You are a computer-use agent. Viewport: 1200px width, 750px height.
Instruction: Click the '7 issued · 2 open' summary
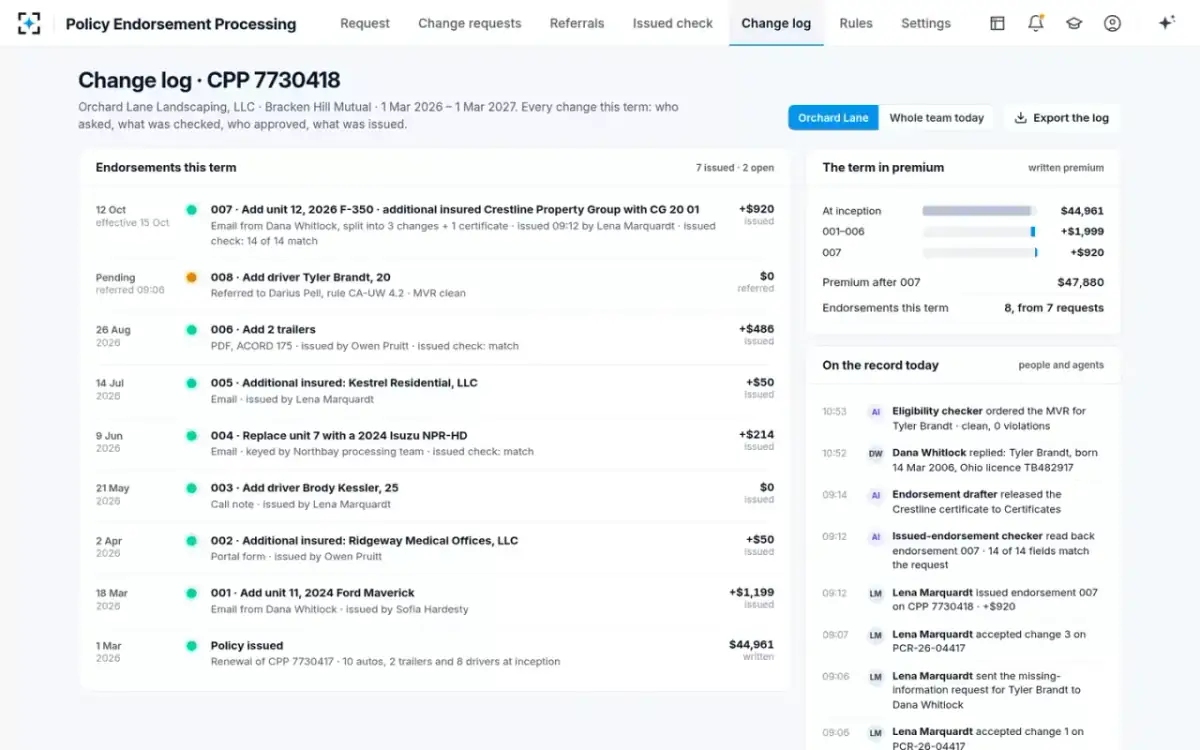click(x=735, y=168)
